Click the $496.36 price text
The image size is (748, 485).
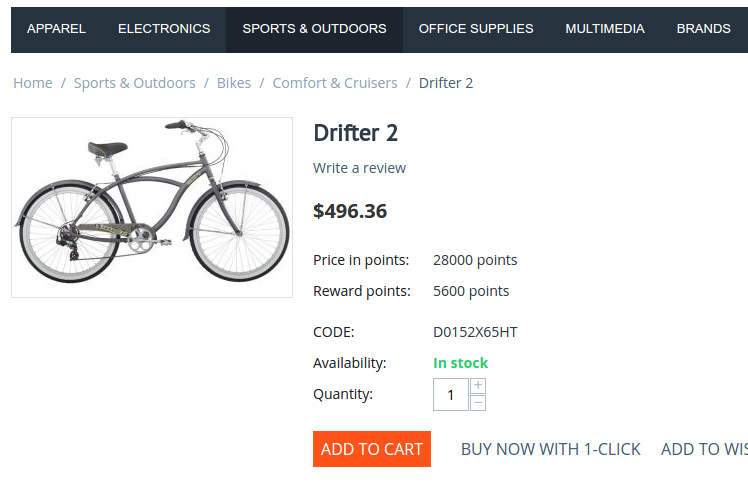click(350, 211)
